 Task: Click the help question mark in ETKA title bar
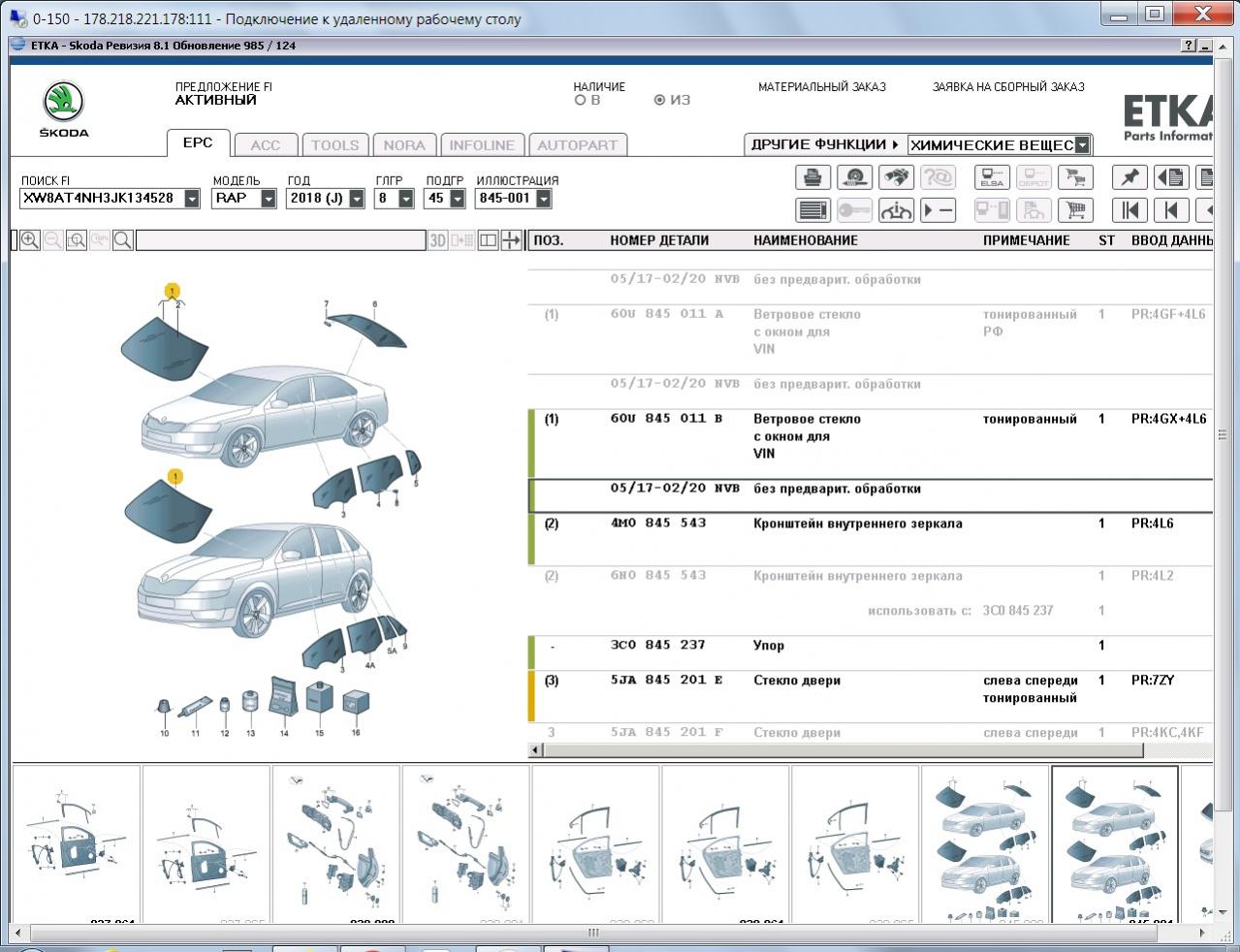tap(1189, 46)
